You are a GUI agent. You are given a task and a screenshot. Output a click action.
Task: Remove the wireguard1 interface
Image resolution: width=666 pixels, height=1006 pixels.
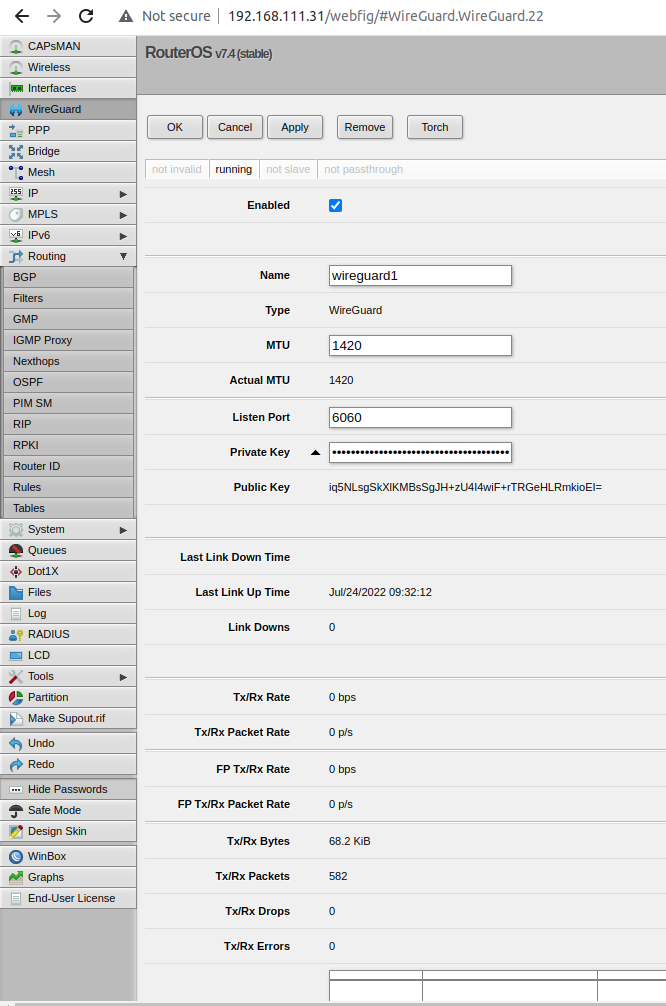pyautogui.click(x=364, y=127)
